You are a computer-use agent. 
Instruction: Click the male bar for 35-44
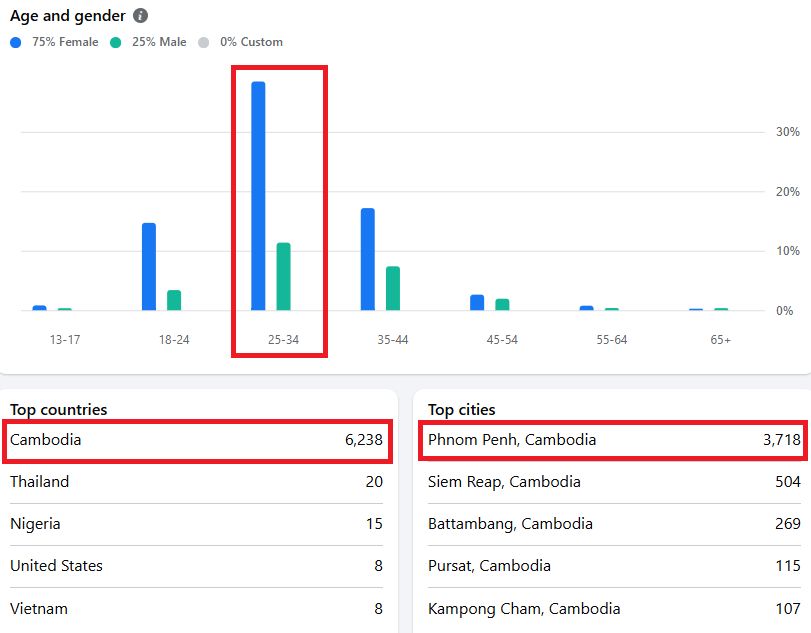point(393,289)
